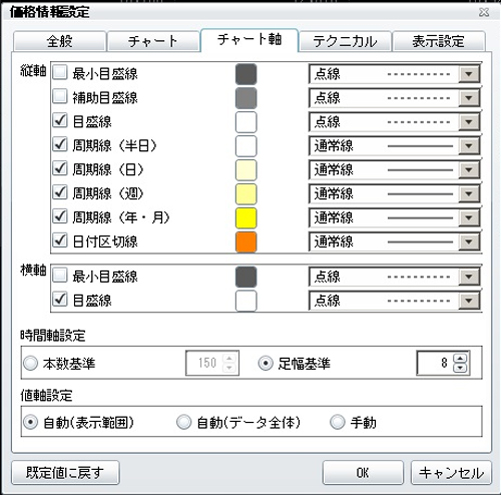The width and height of the screenshot is (501, 495).
Task: Decrease the 足幅基準 value with down arrow
Action: click(460, 368)
